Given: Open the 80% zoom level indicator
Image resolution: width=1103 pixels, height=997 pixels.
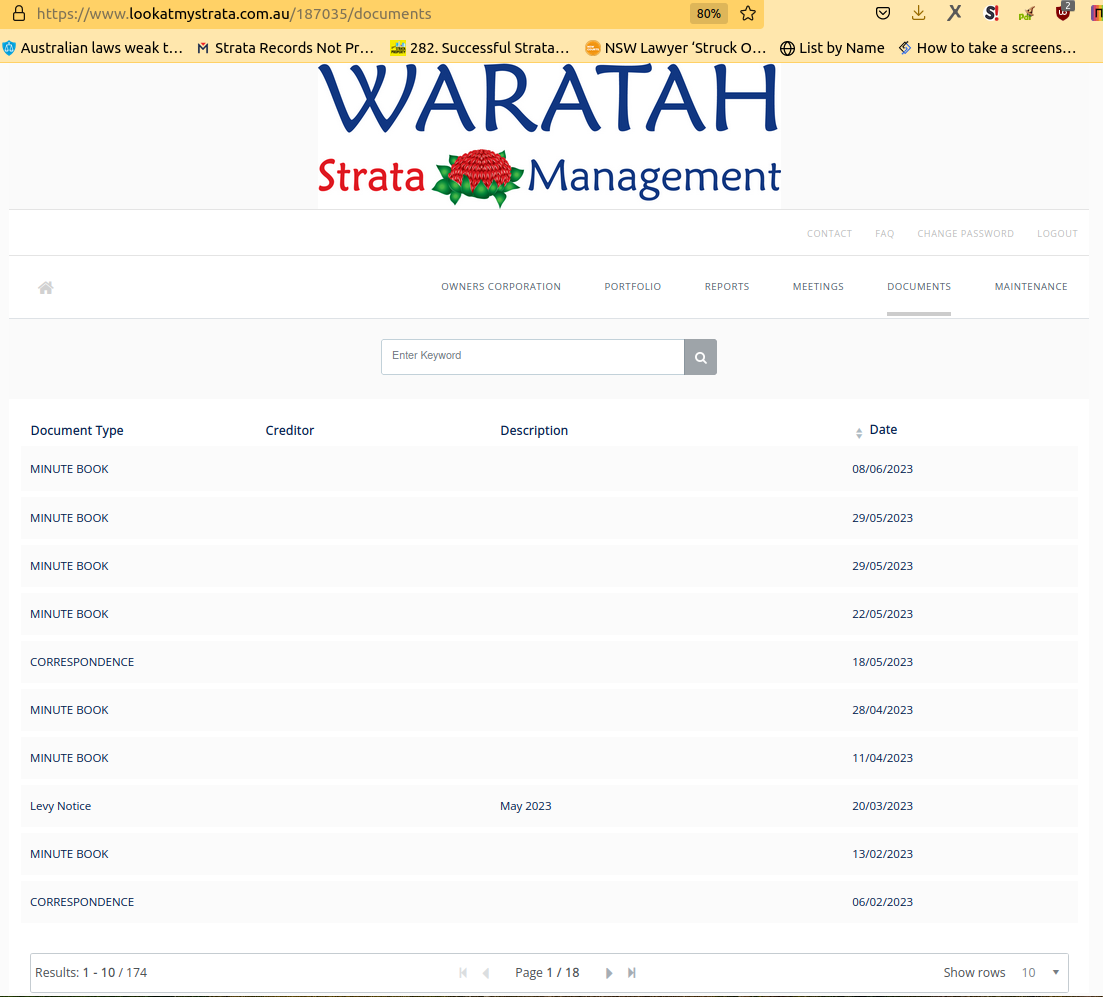Looking at the screenshot, I should point(708,13).
